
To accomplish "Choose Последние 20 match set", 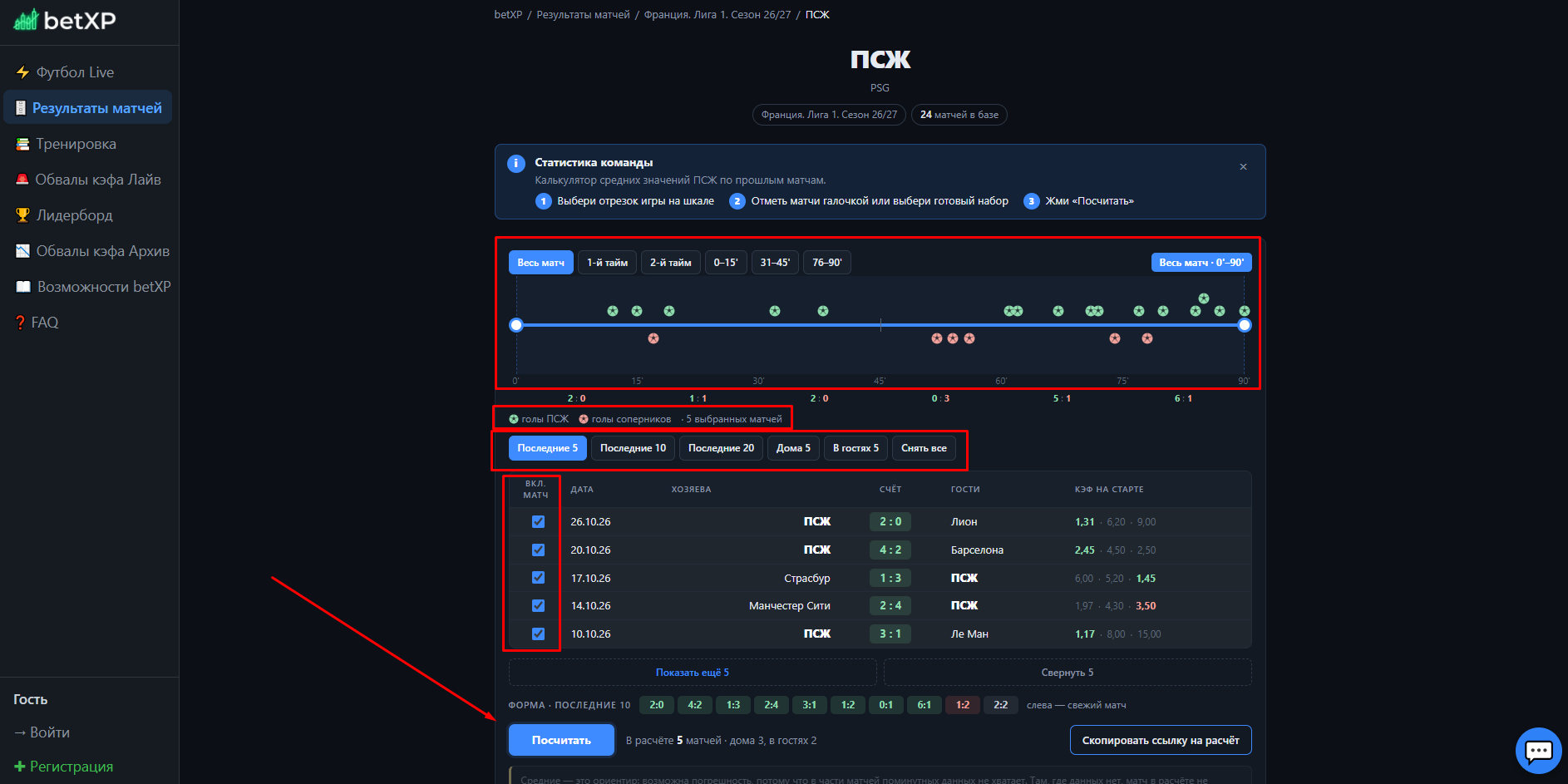I will (721, 448).
